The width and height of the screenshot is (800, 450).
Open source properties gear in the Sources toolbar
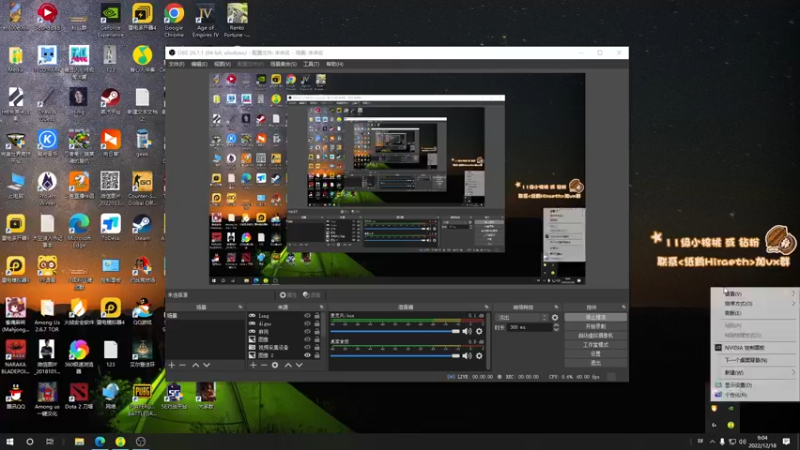275,365
